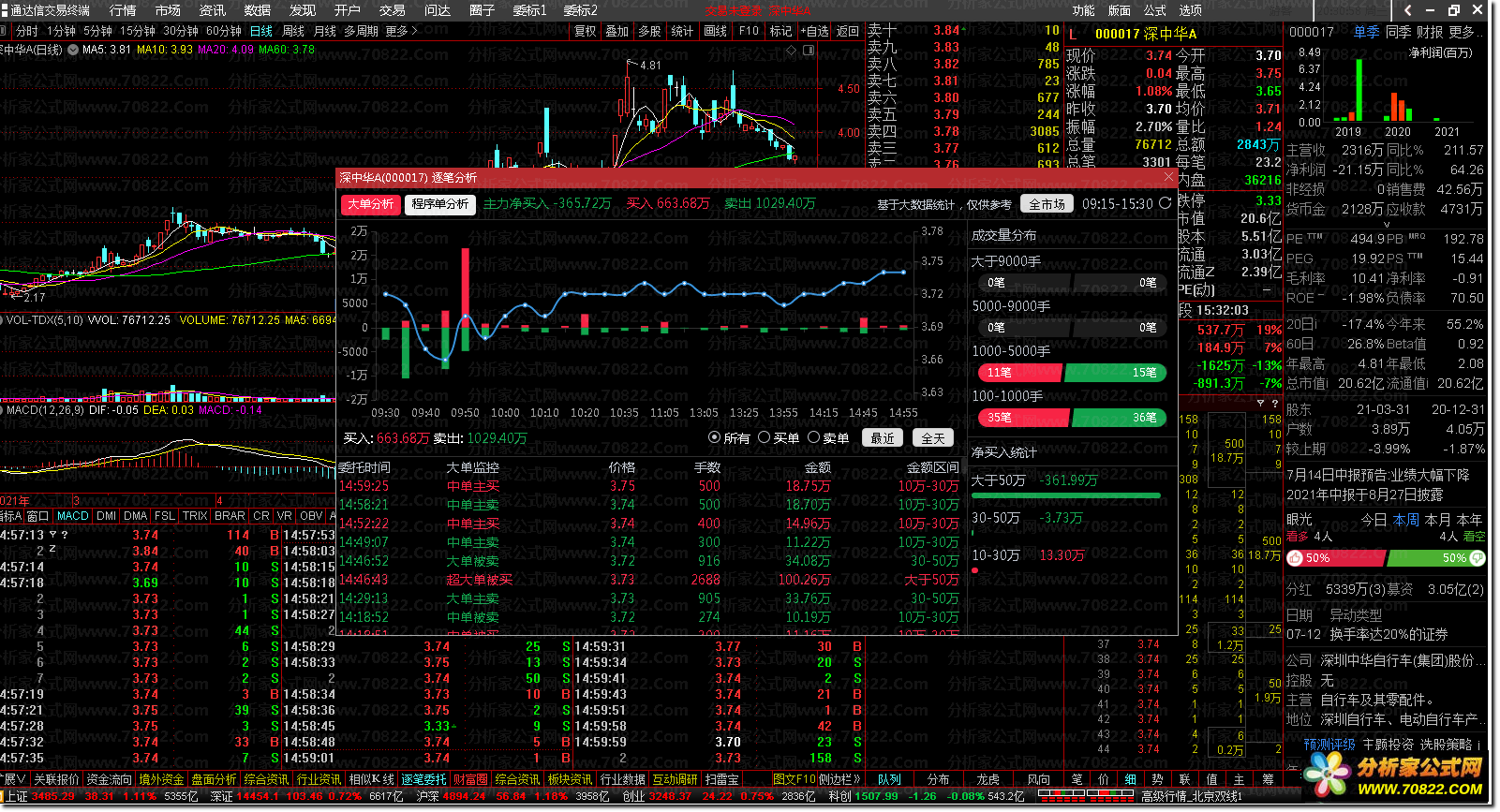Click the 全天 button
The height and width of the screenshot is (812, 1500).
point(933,437)
